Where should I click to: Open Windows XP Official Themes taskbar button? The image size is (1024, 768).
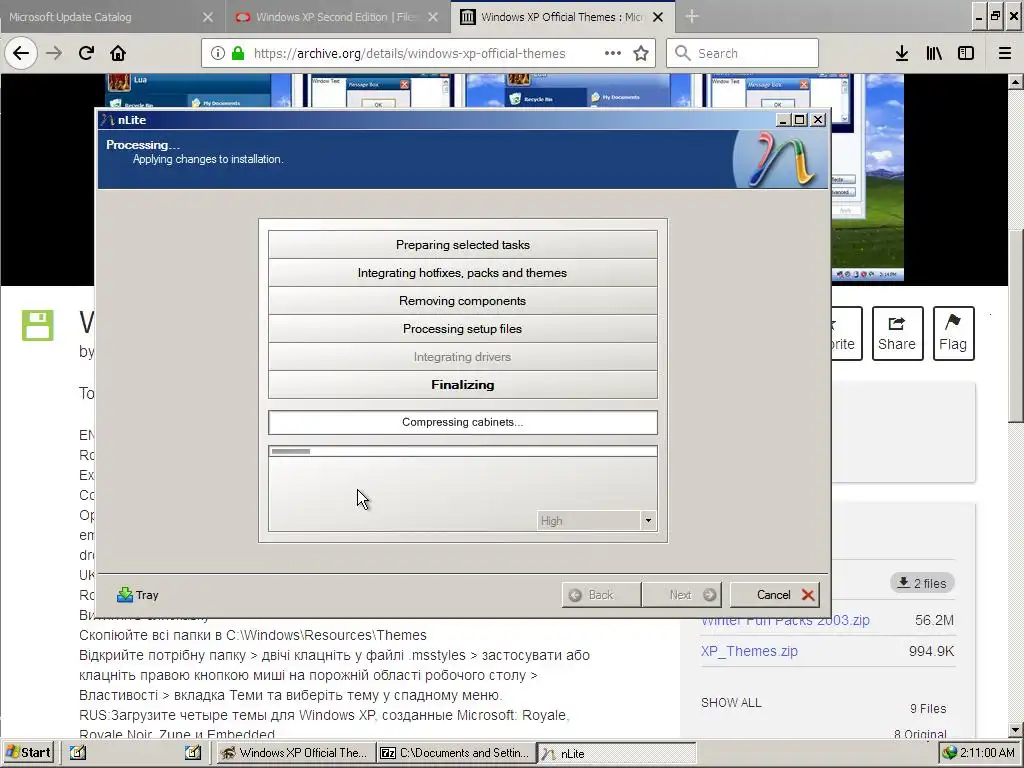pyautogui.click(x=296, y=752)
